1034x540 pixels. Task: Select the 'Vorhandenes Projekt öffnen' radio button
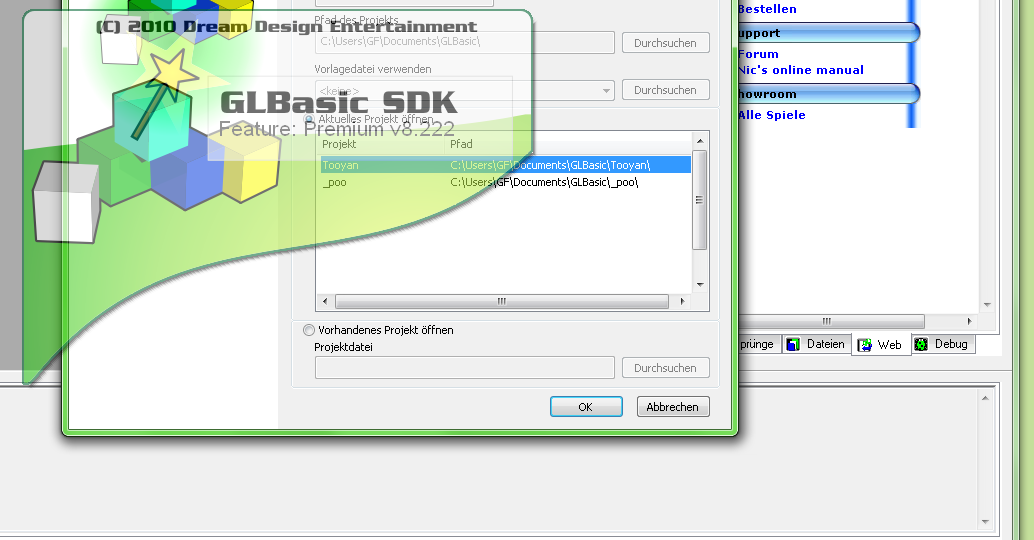(x=309, y=330)
